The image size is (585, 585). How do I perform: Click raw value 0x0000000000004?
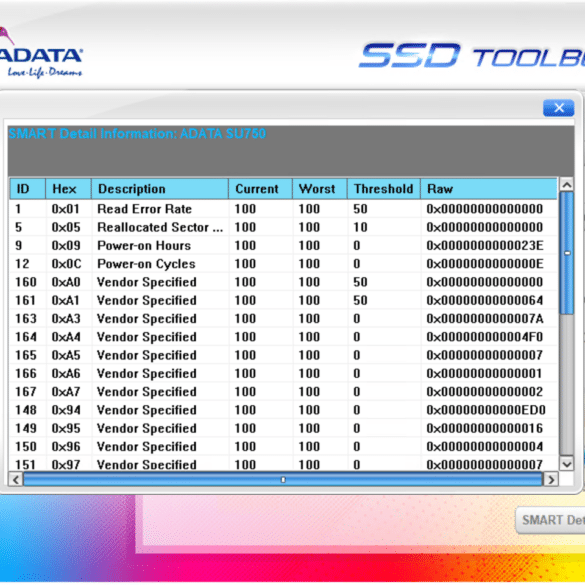(x=485, y=447)
